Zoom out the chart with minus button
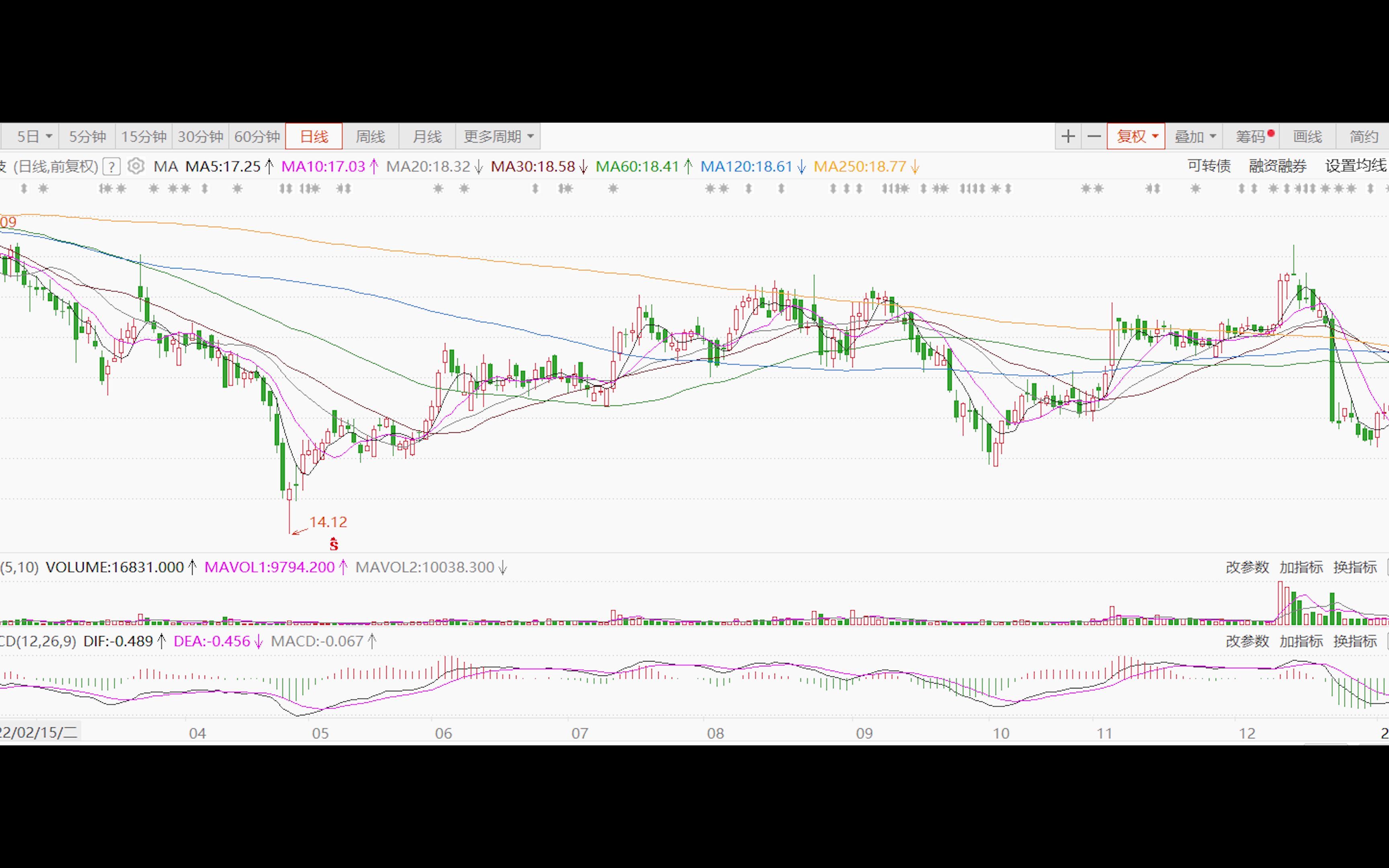 point(1094,137)
